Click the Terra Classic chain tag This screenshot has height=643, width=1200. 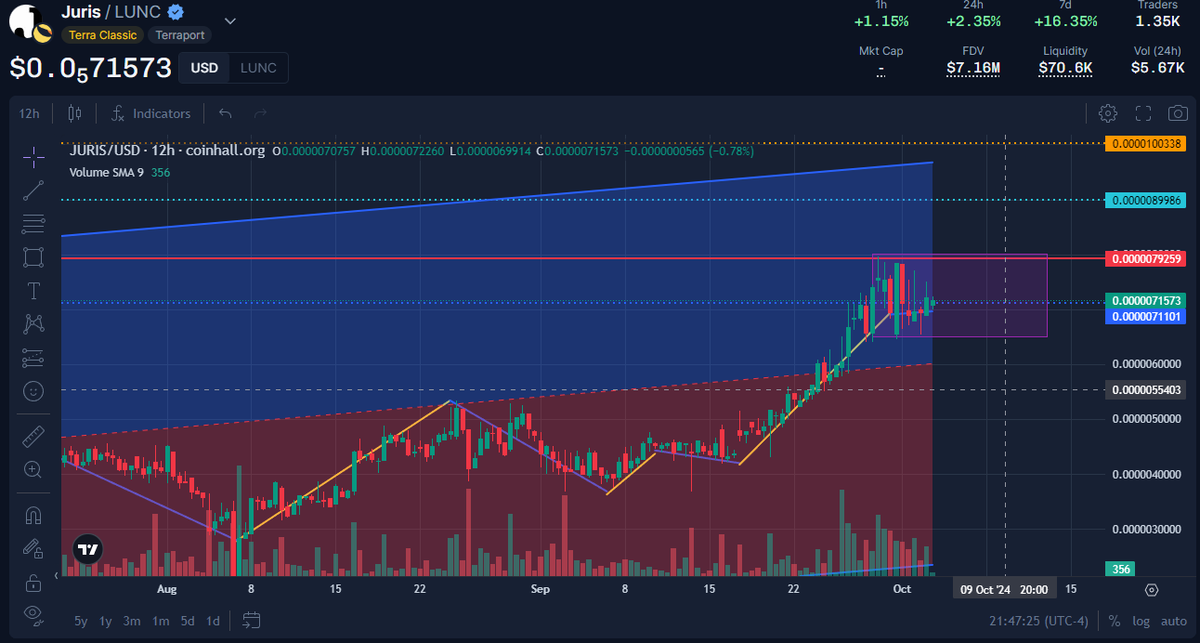(x=103, y=35)
